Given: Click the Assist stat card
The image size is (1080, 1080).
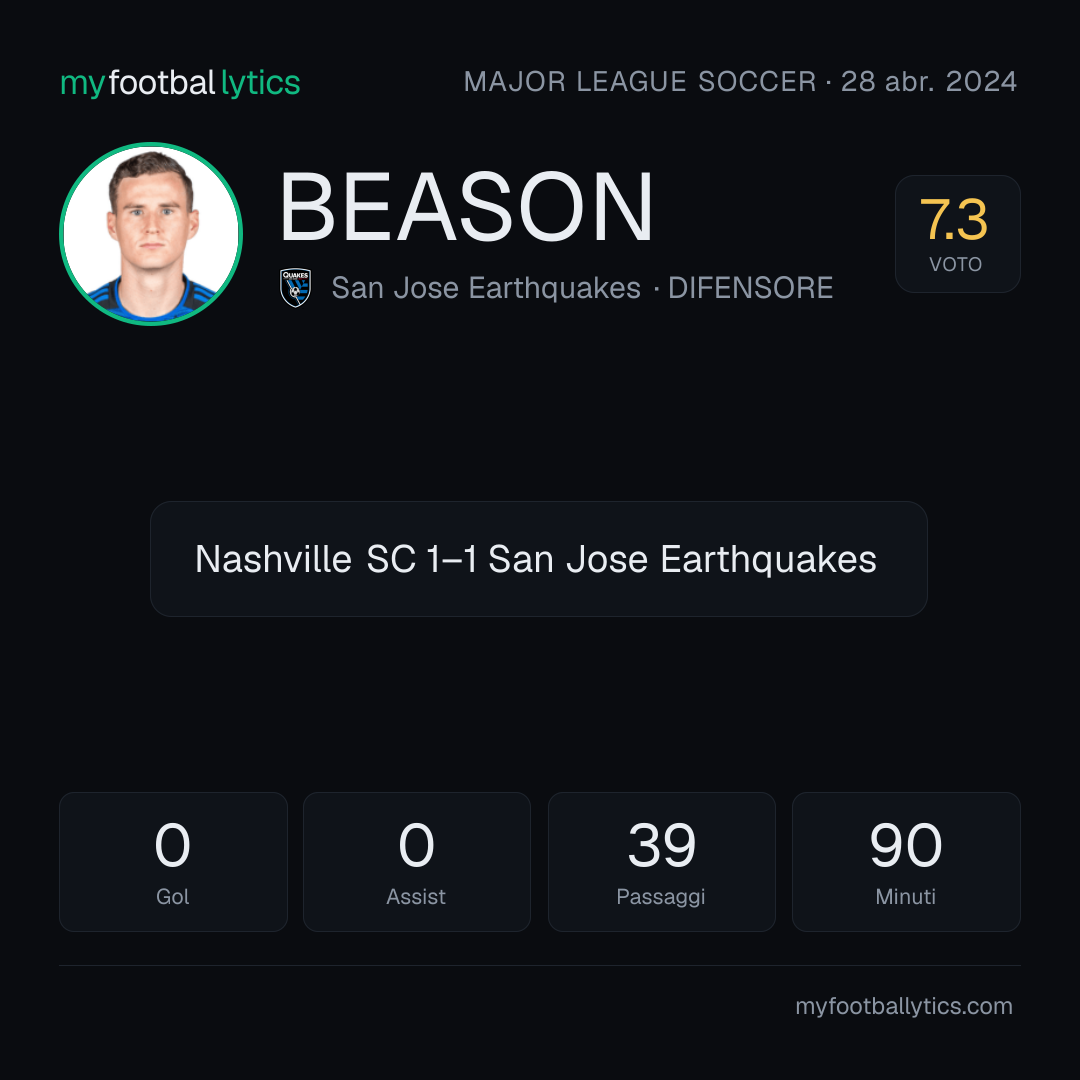Looking at the screenshot, I should point(417,862).
